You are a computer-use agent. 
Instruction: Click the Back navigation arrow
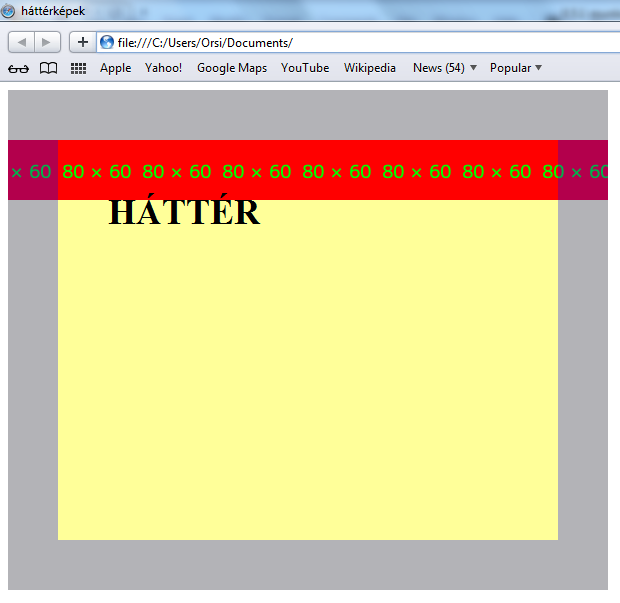coord(21,42)
